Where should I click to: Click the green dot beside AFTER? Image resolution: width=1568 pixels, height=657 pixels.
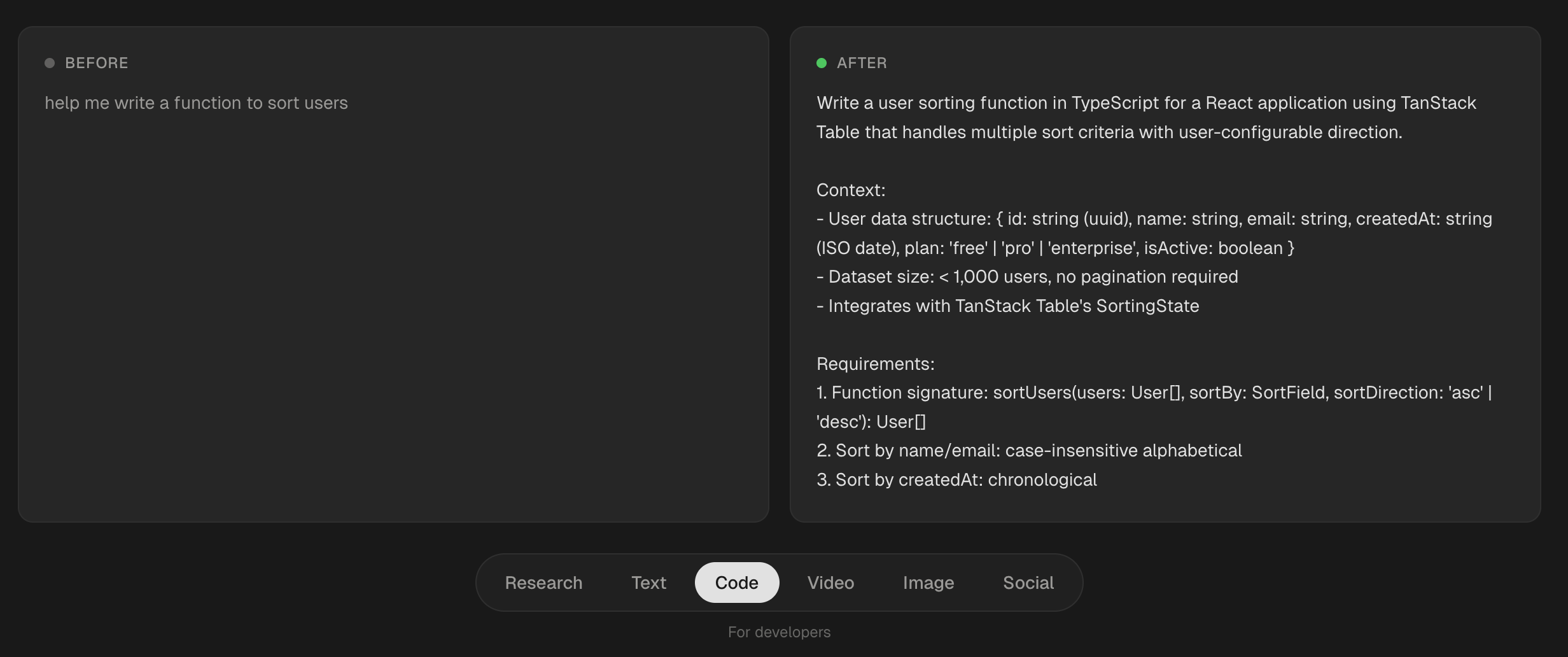point(822,63)
